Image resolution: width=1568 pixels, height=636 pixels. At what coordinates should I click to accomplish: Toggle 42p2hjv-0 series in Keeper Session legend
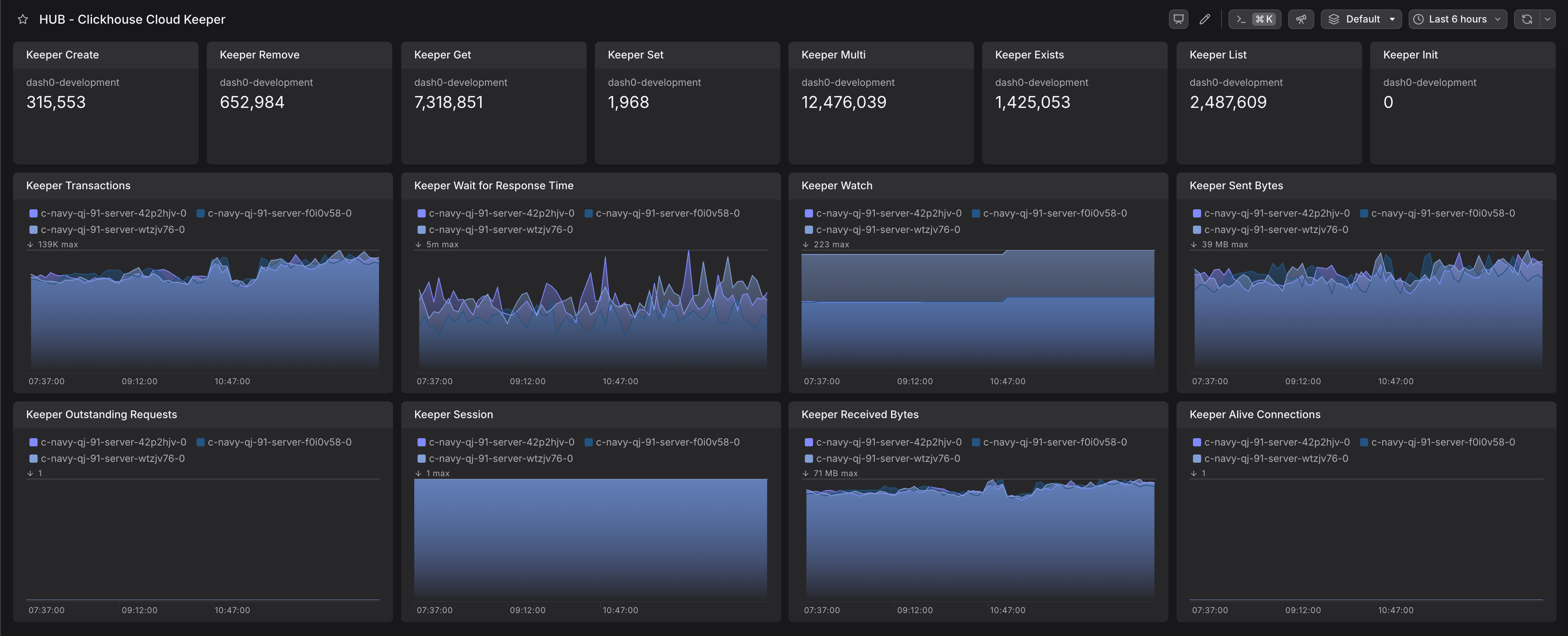pos(501,442)
